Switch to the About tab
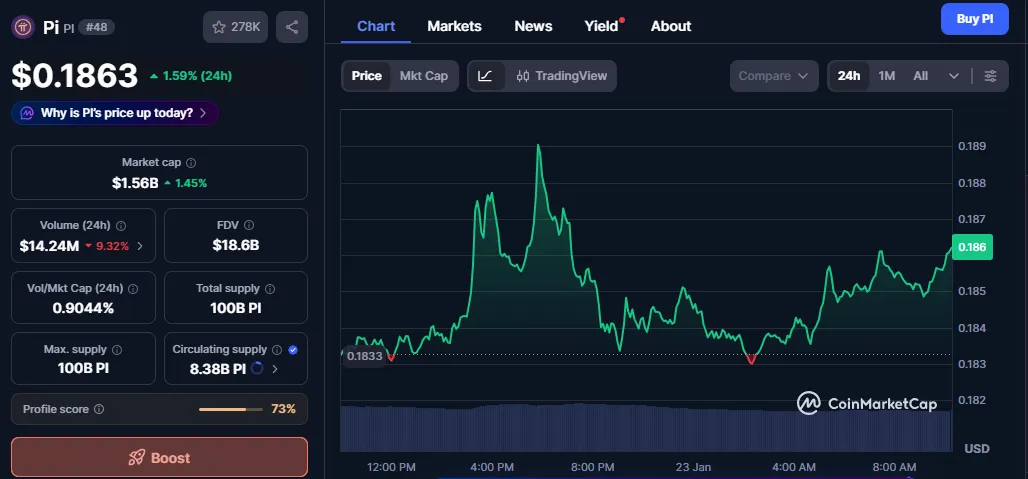The width and height of the screenshot is (1028, 479). click(671, 26)
